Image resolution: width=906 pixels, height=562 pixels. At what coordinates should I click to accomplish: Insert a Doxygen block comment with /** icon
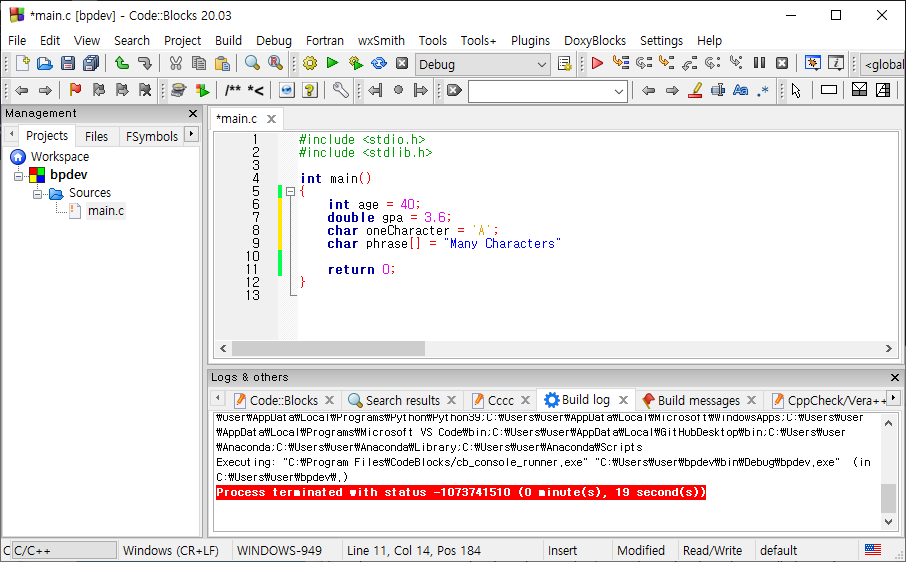[x=232, y=90]
